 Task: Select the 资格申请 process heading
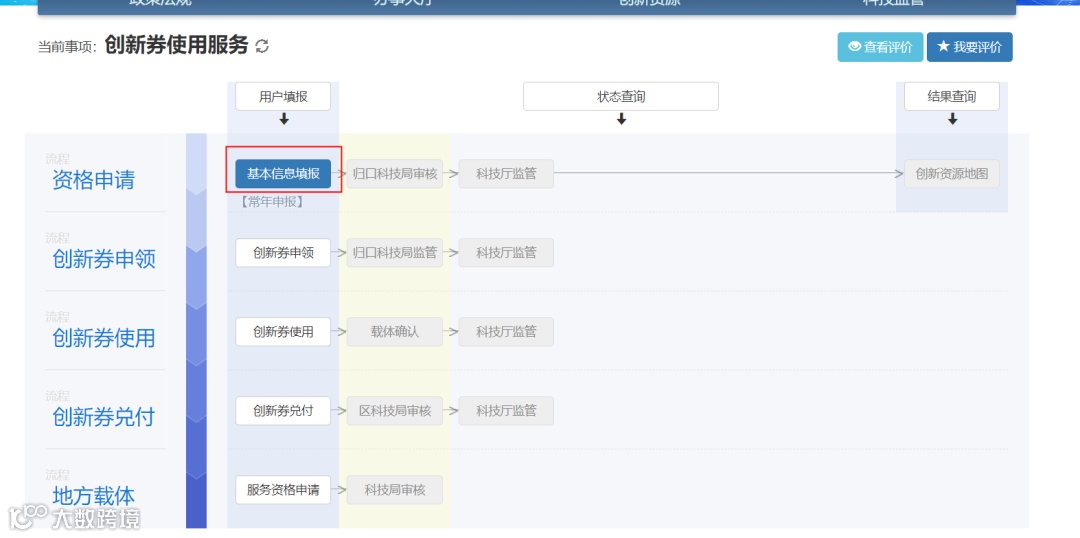94,180
